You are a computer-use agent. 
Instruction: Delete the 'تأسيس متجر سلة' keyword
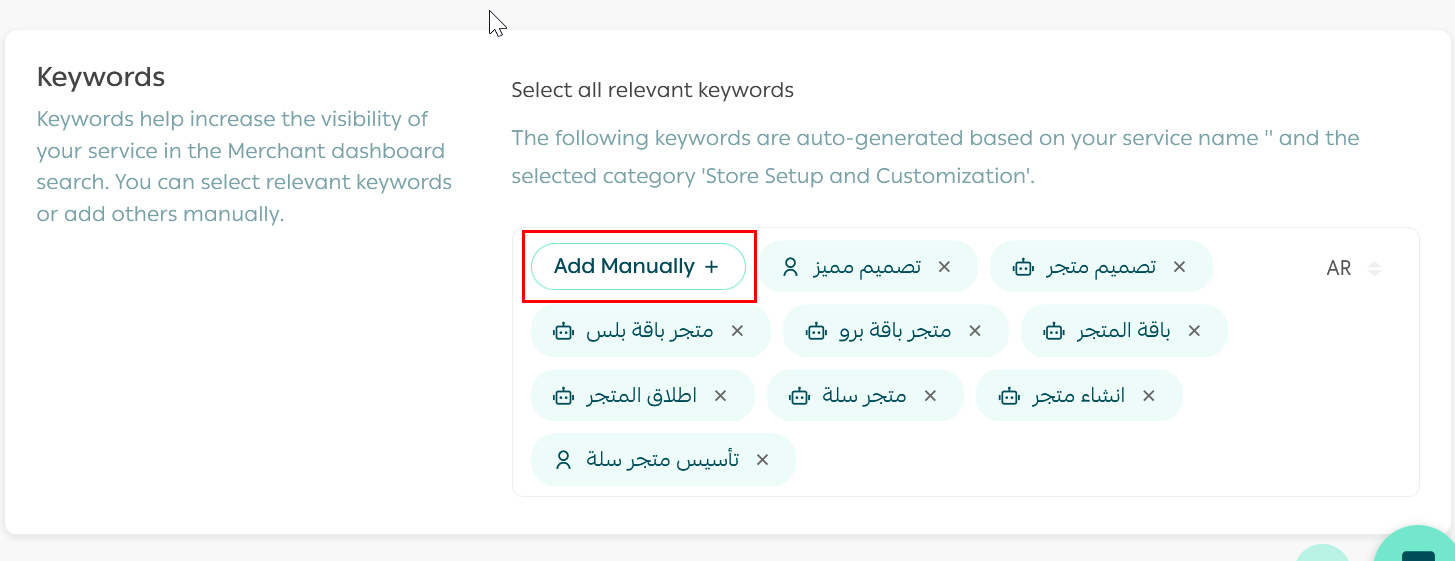[762, 460]
